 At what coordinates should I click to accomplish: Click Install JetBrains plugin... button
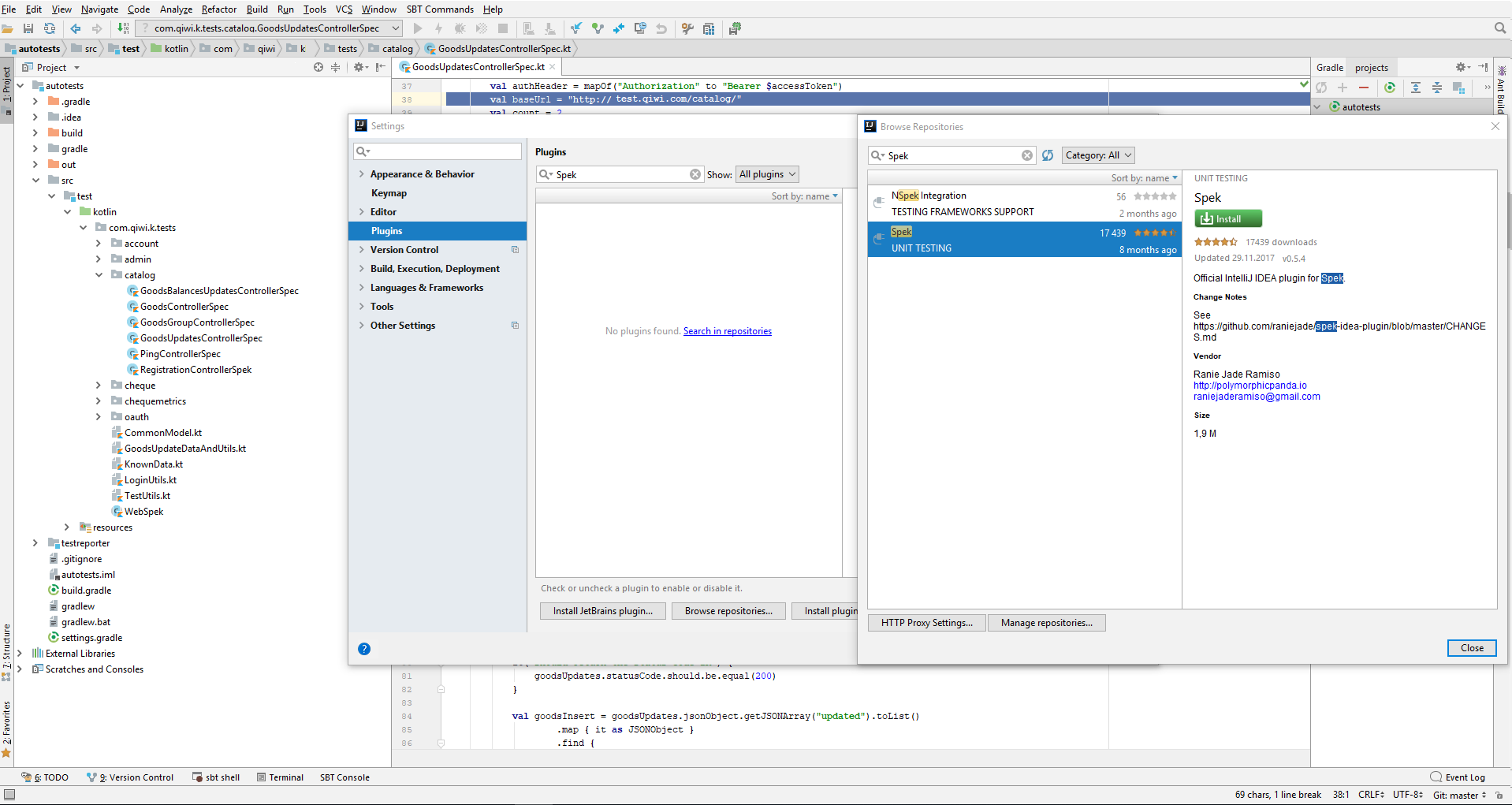[x=603, y=611]
